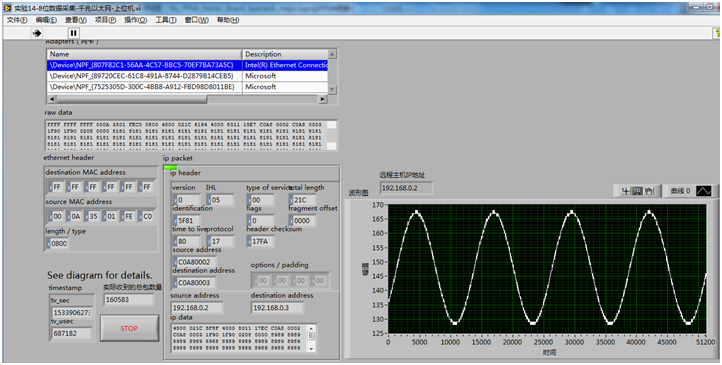This screenshot has width=722, height=365.
Task: Click source MAC byte 0A field
Action: 74,216
